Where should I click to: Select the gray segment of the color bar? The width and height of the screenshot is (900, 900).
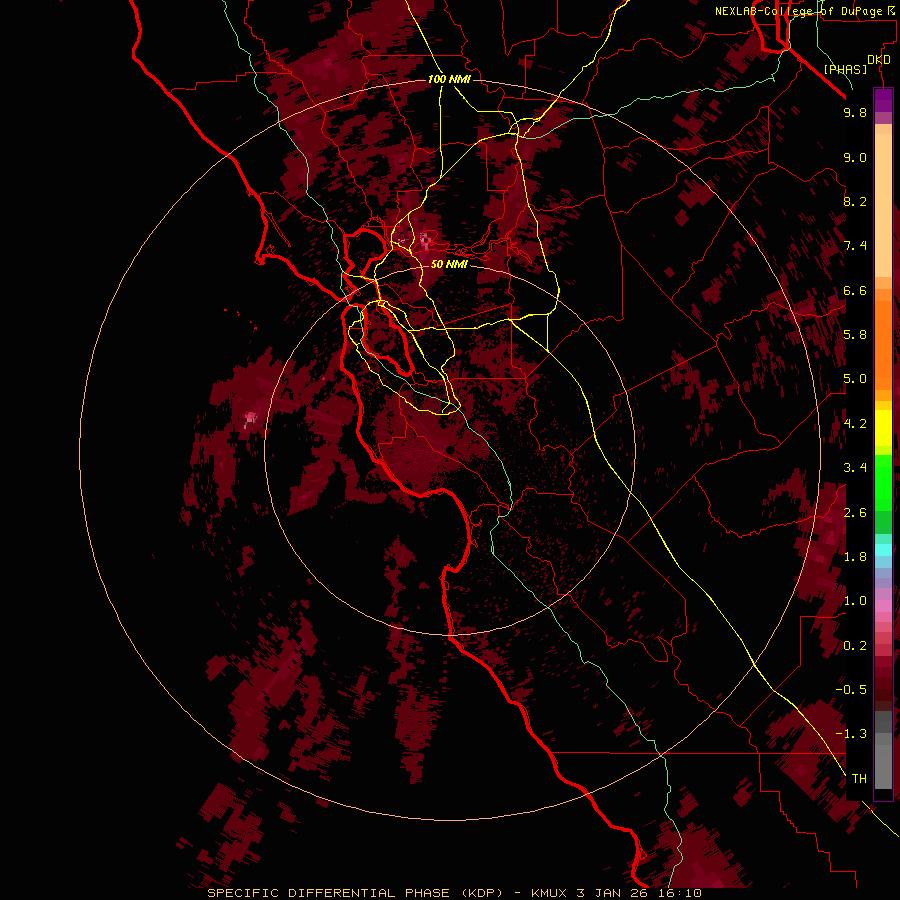pyautogui.click(x=883, y=761)
